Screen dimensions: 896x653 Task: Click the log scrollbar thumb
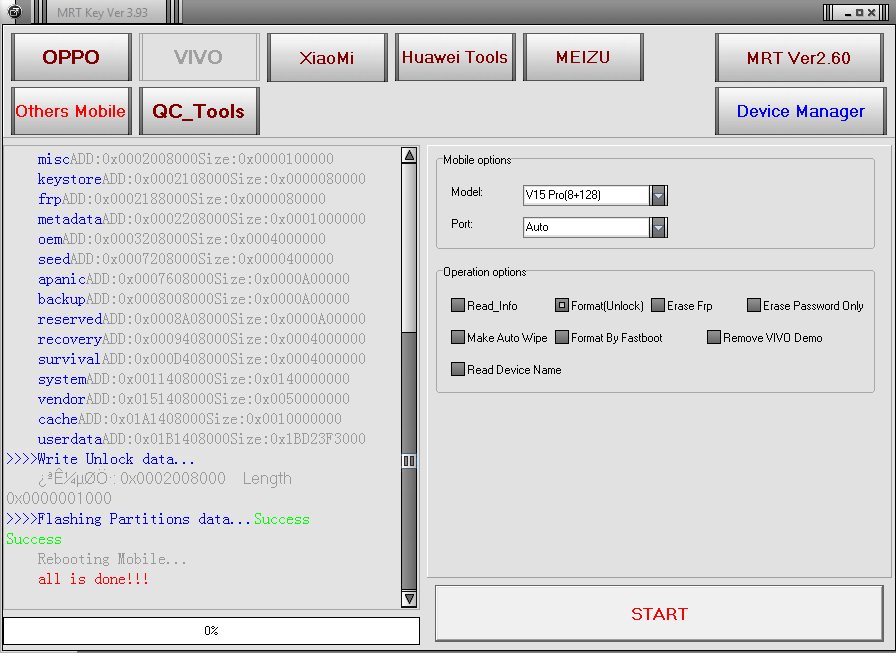409,460
